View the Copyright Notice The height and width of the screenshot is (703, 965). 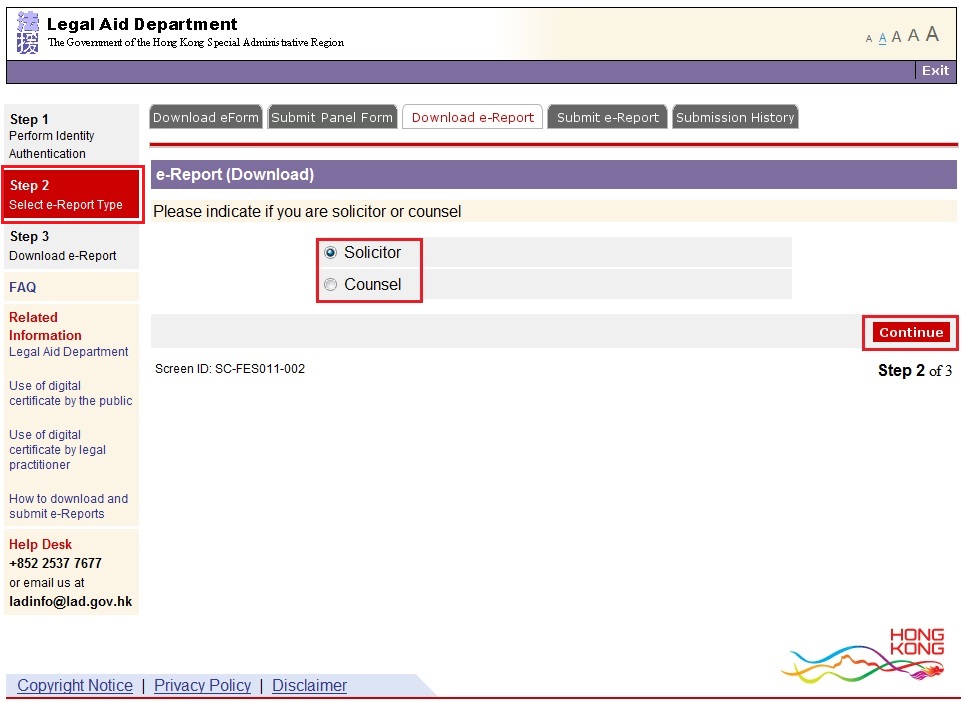(74, 685)
